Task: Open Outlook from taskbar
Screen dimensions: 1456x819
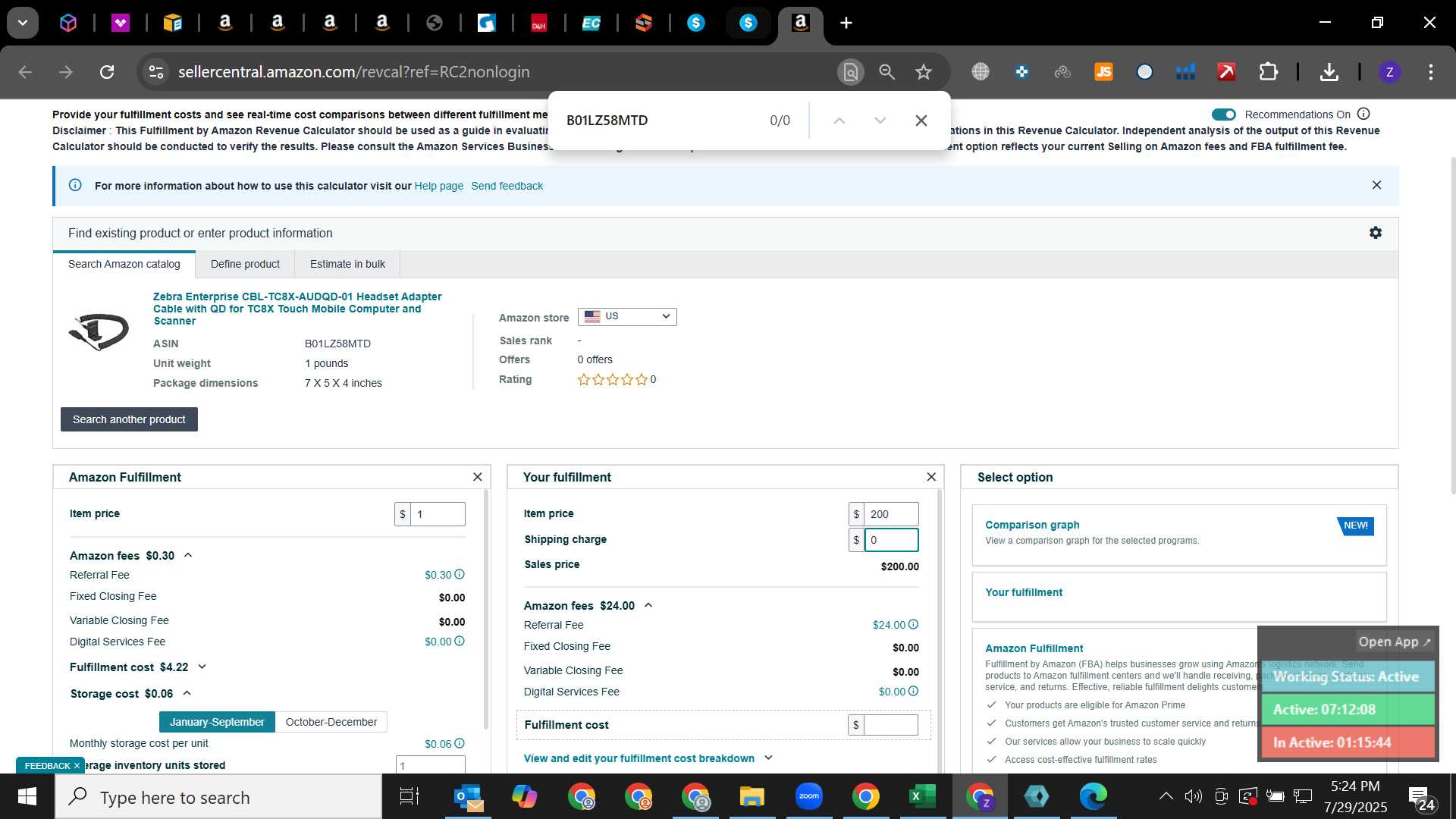Action: point(468,797)
